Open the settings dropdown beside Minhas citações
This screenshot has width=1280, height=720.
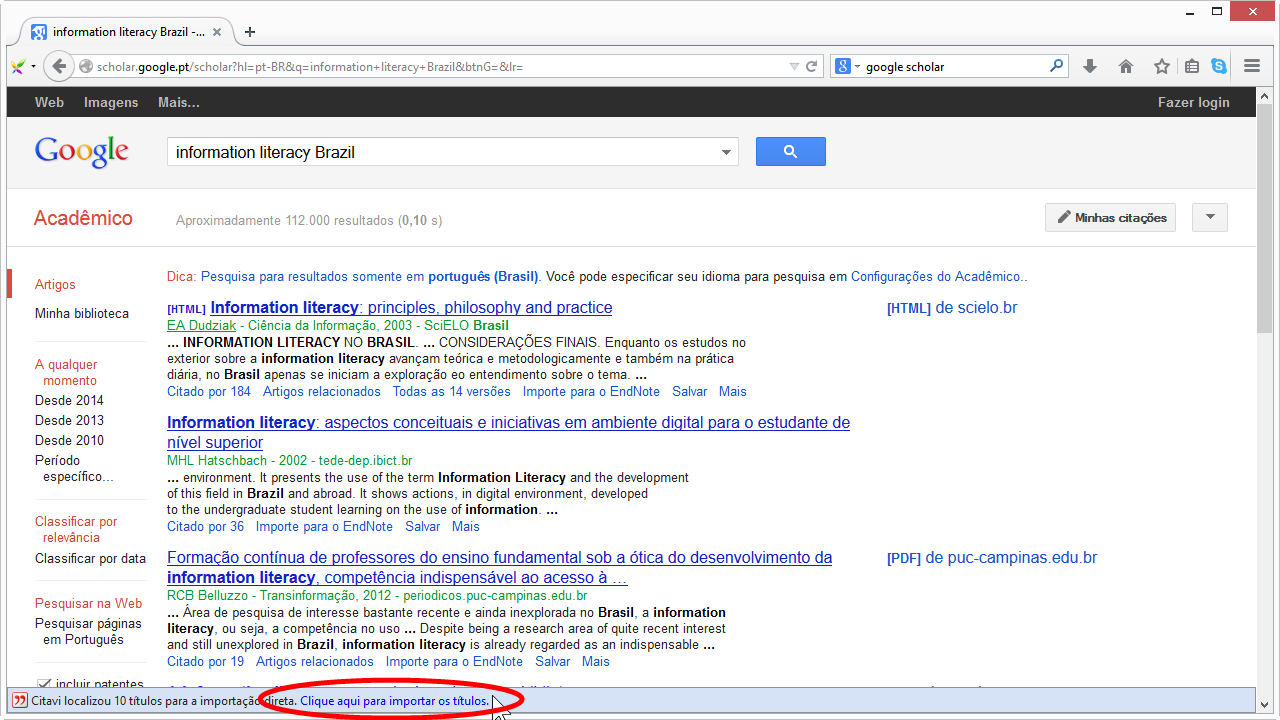[x=1210, y=217]
